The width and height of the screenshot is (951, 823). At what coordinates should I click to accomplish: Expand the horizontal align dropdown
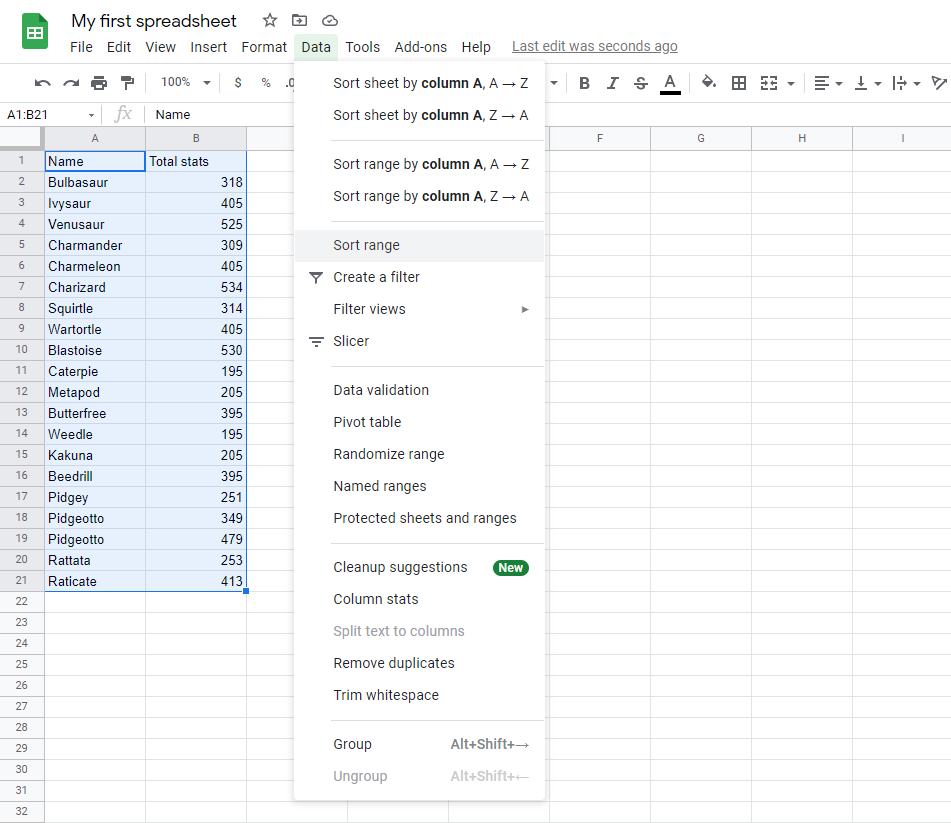[x=827, y=83]
